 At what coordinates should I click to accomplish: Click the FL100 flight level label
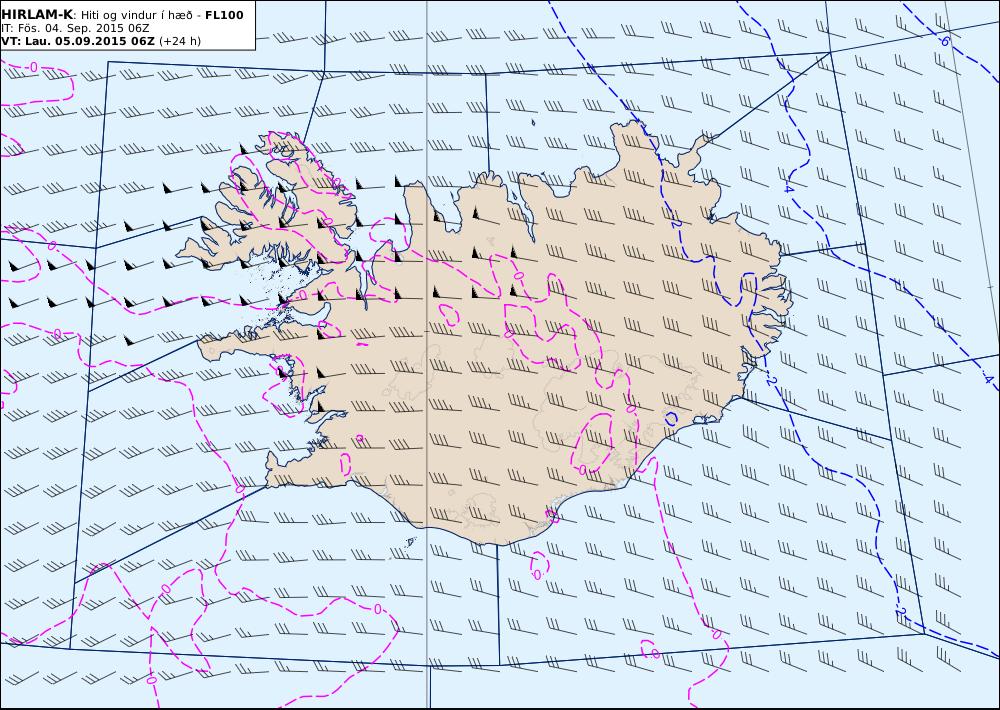coord(224,15)
